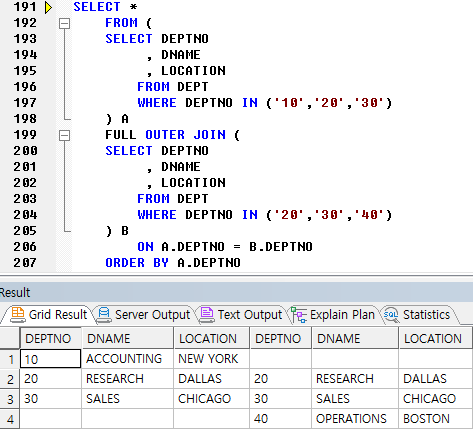Select the cell containing 40
Viewport: 473px width, 430px height.
tap(281, 419)
